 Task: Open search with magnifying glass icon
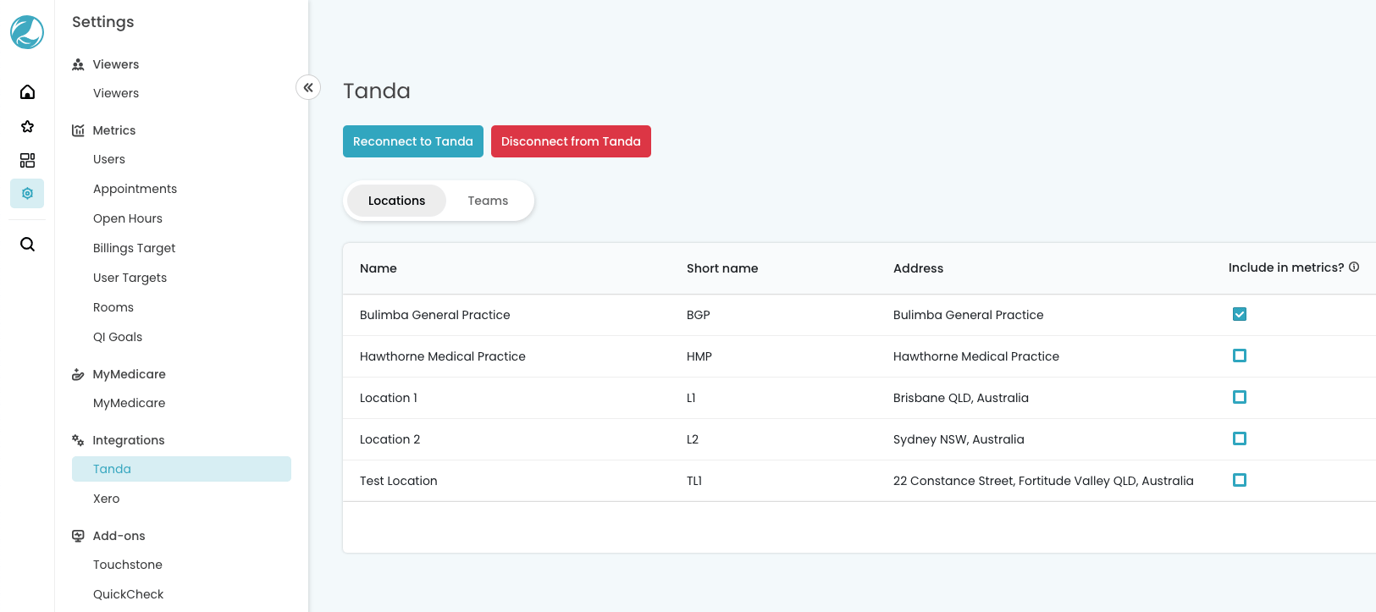(x=27, y=244)
